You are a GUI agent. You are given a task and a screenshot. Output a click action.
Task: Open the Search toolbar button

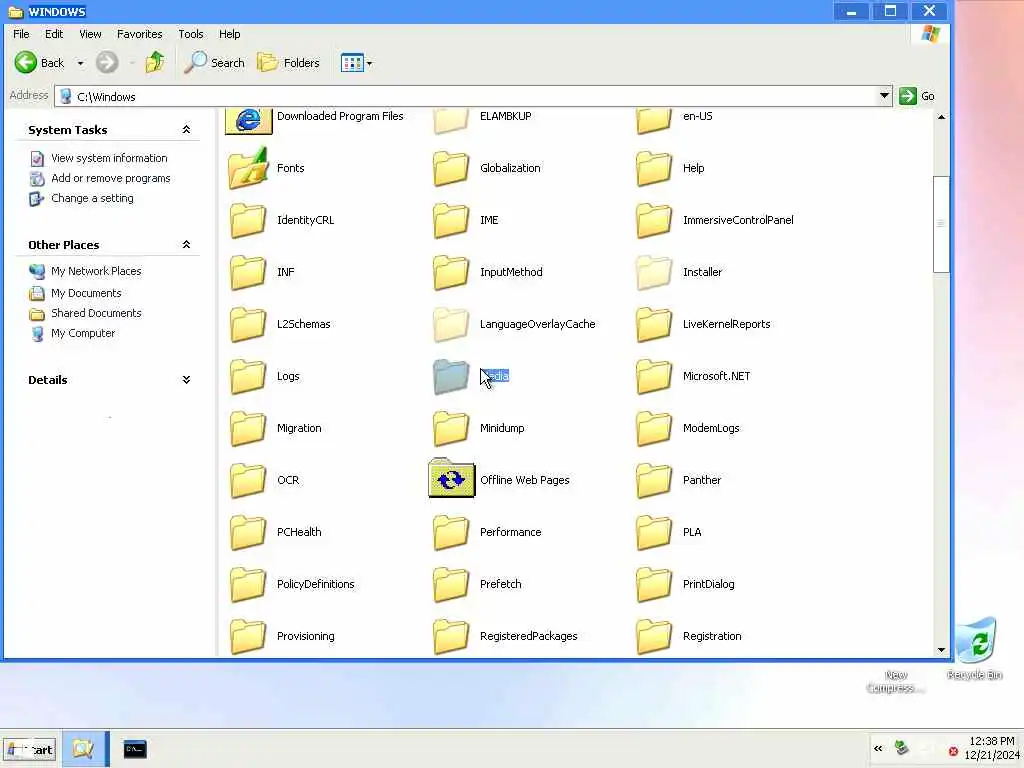(x=215, y=63)
